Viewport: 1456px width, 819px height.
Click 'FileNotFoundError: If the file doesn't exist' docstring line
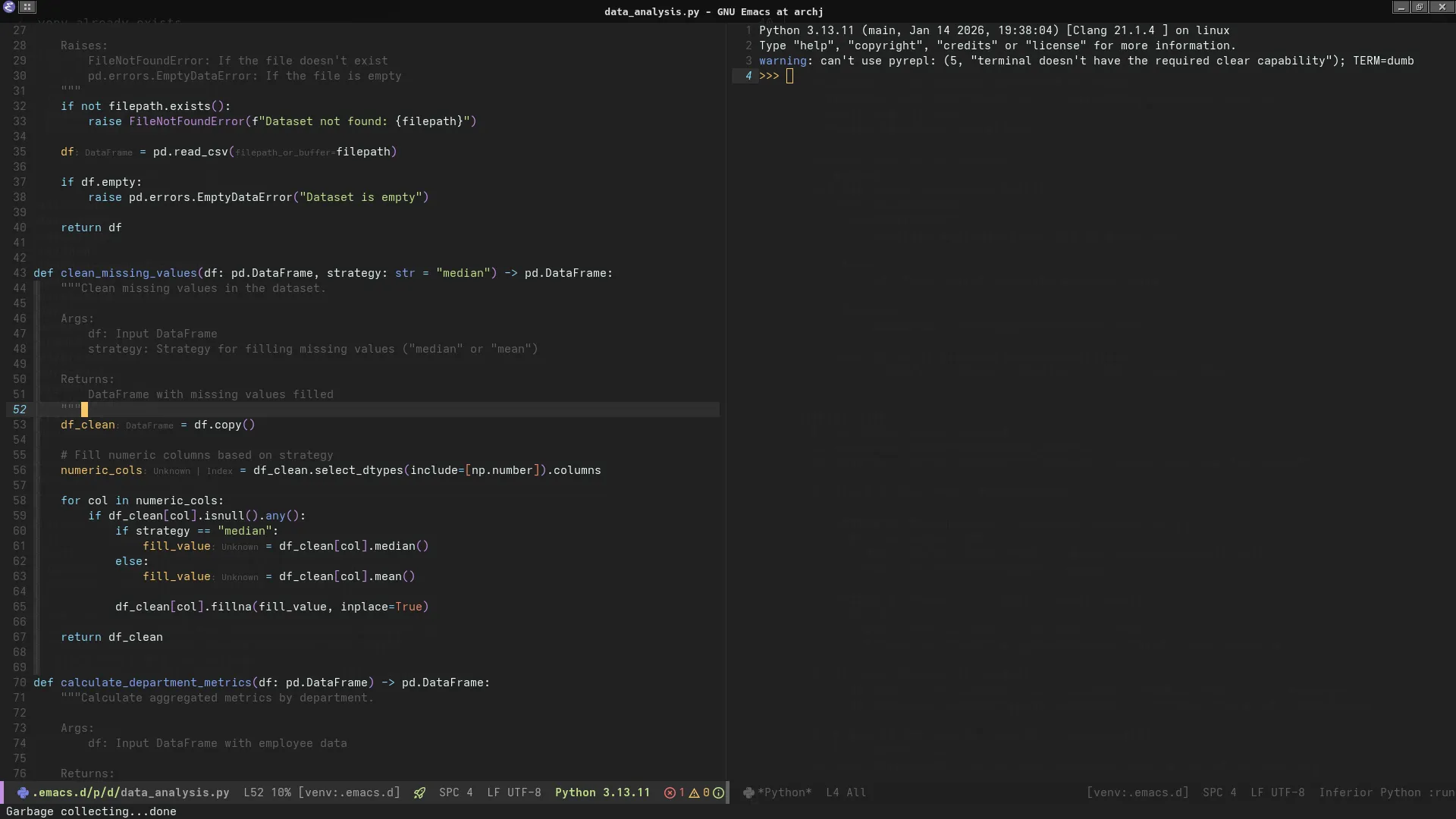(x=238, y=61)
